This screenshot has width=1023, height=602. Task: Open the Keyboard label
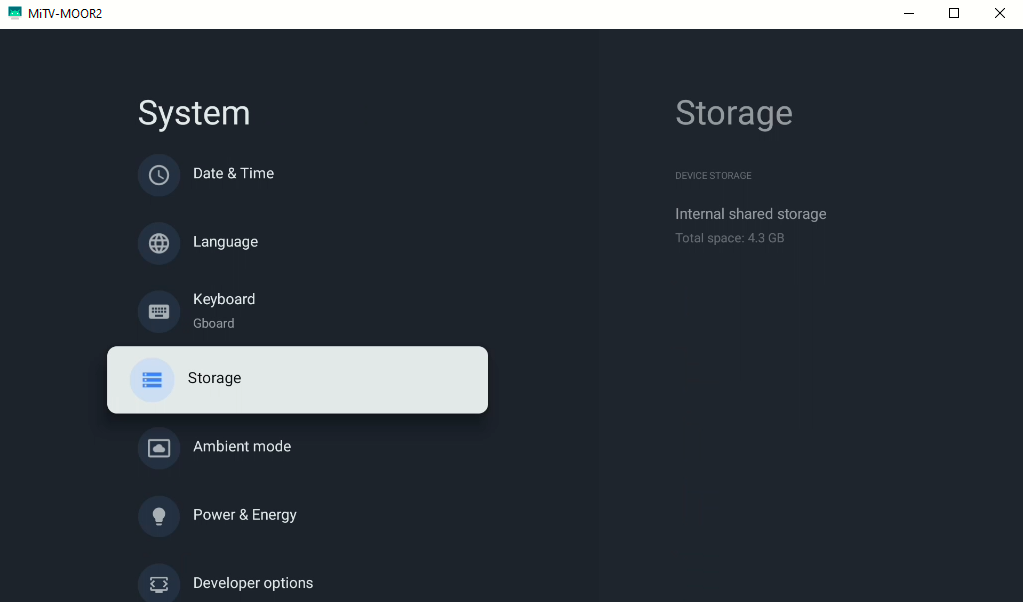point(224,299)
